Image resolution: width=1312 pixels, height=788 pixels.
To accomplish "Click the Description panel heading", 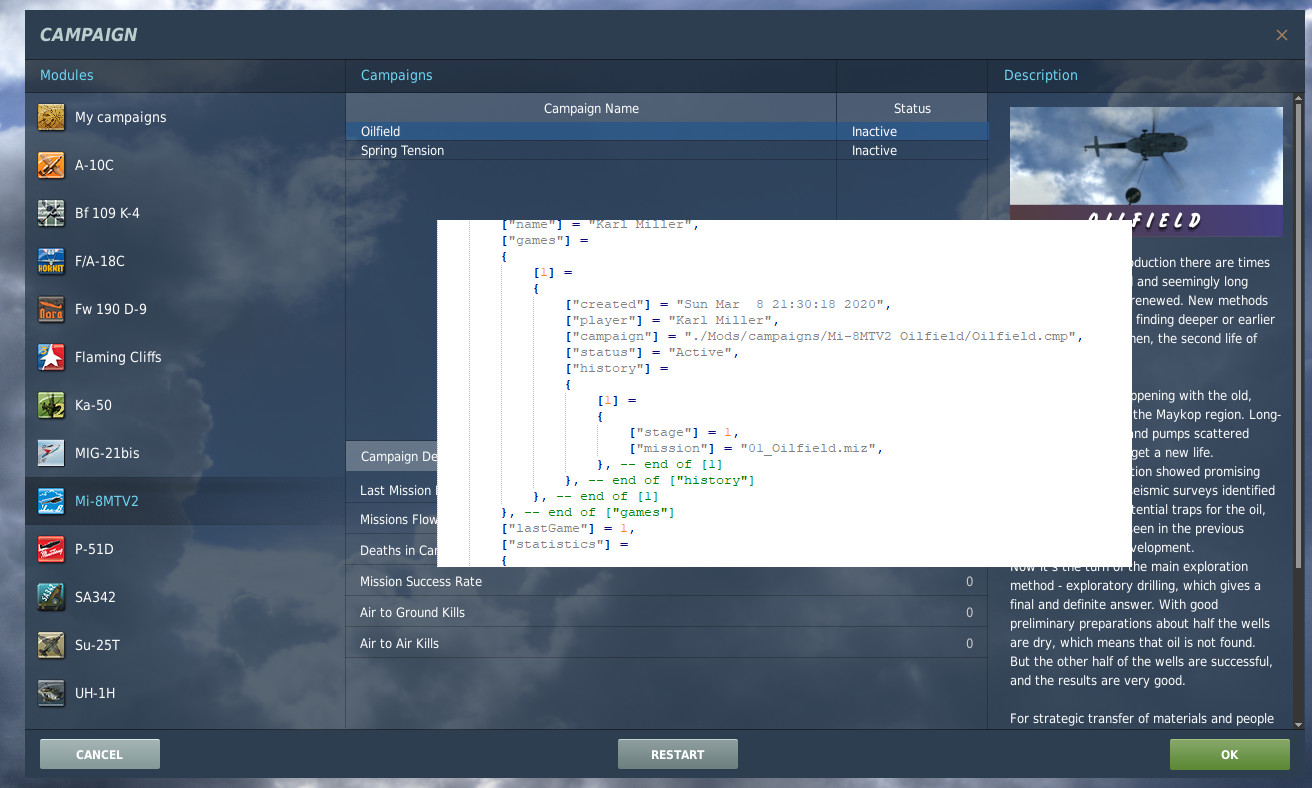I will (1041, 75).
